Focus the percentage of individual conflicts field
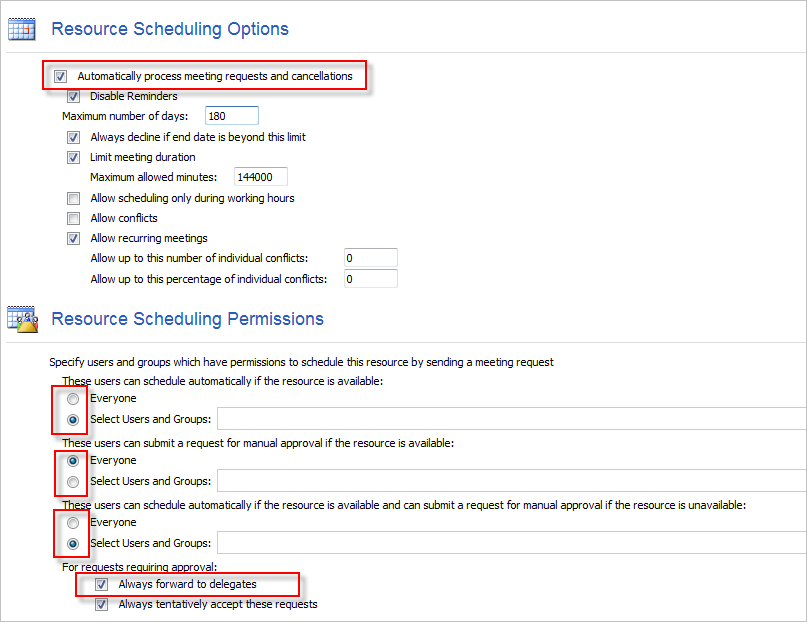Viewport: 807px width, 622px height. tap(370, 279)
